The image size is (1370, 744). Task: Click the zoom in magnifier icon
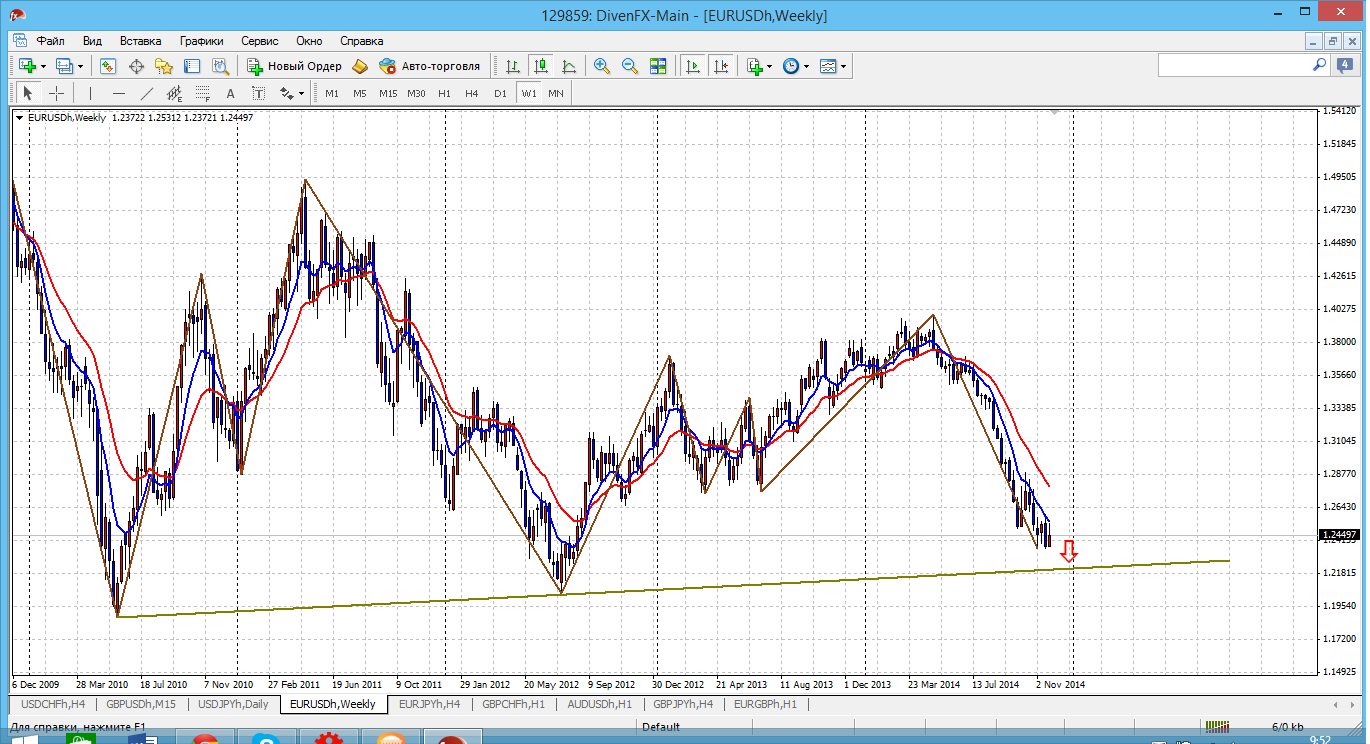[602, 66]
